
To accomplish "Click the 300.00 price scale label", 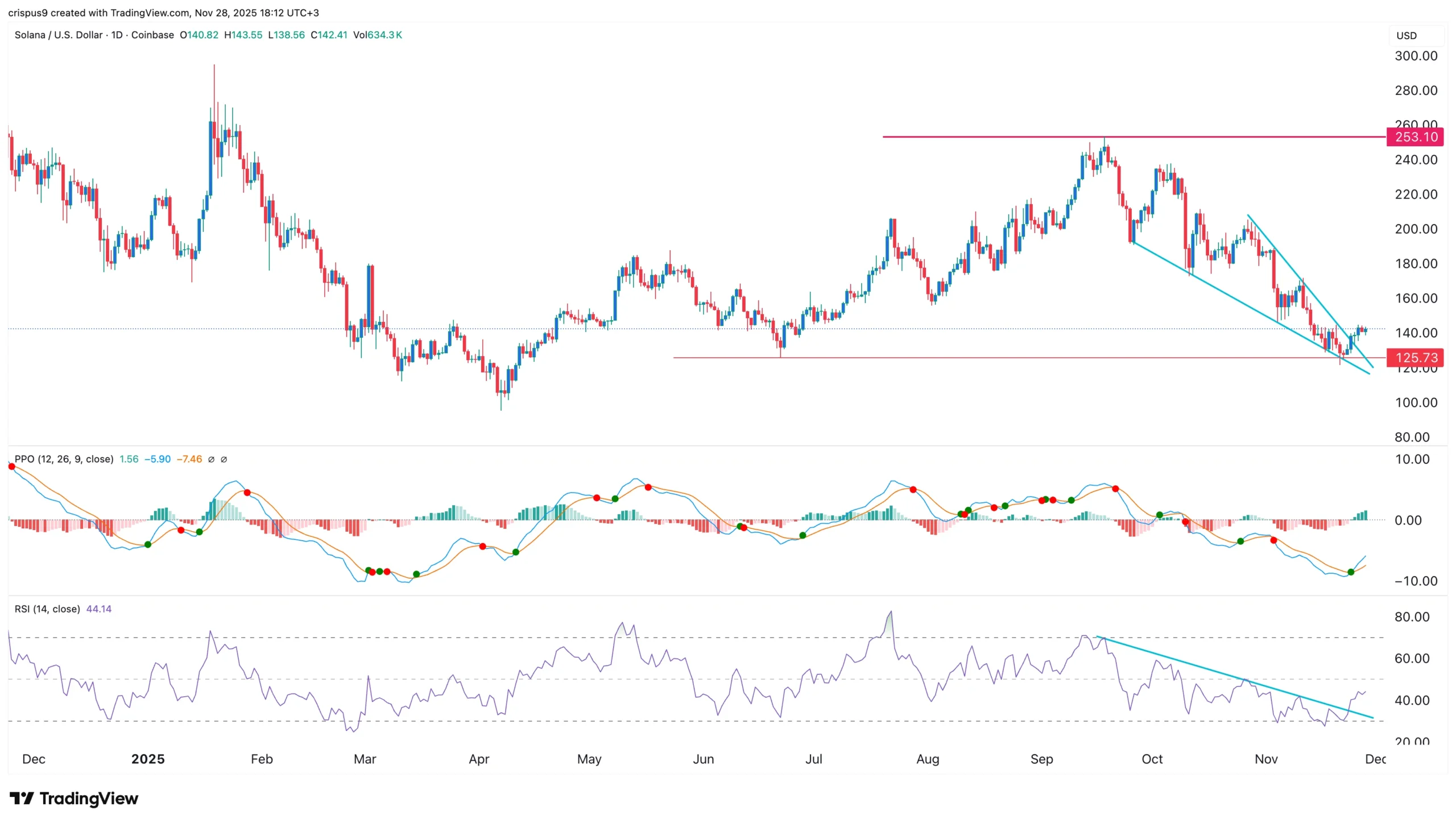I will coord(1416,56).
